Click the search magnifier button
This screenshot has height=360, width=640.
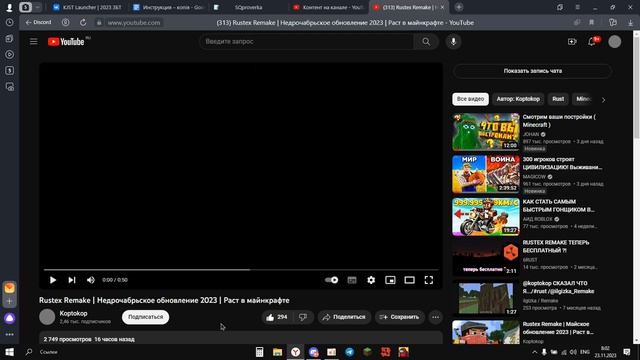(x=426, y=42)
